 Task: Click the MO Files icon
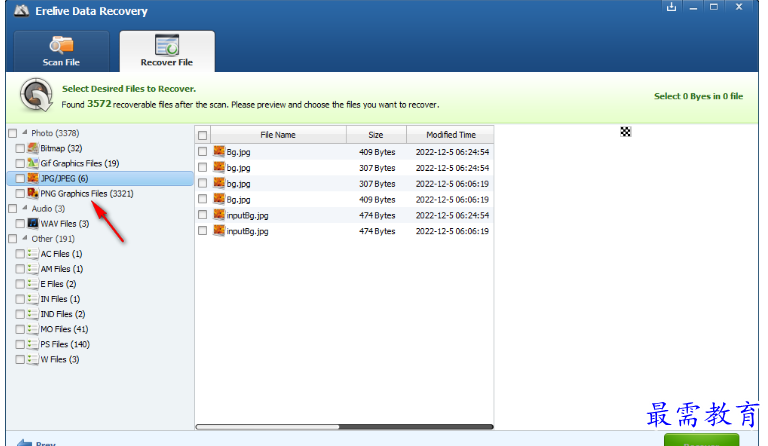tap(33, 329)
